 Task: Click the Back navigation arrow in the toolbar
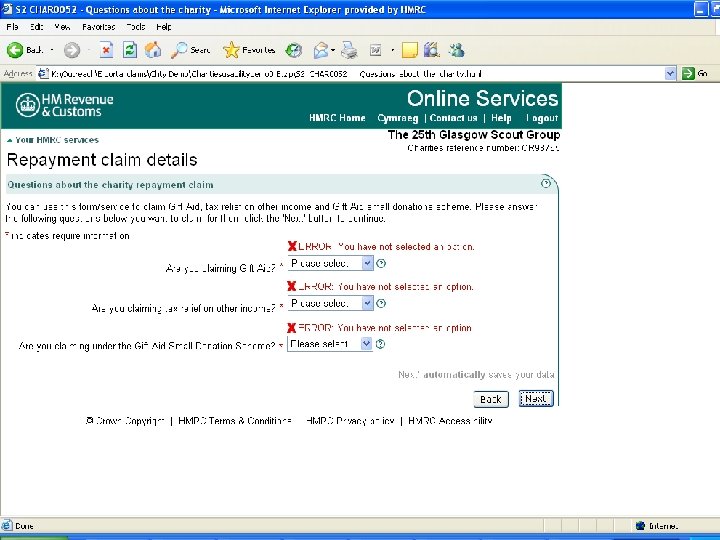tap(15, 50)
